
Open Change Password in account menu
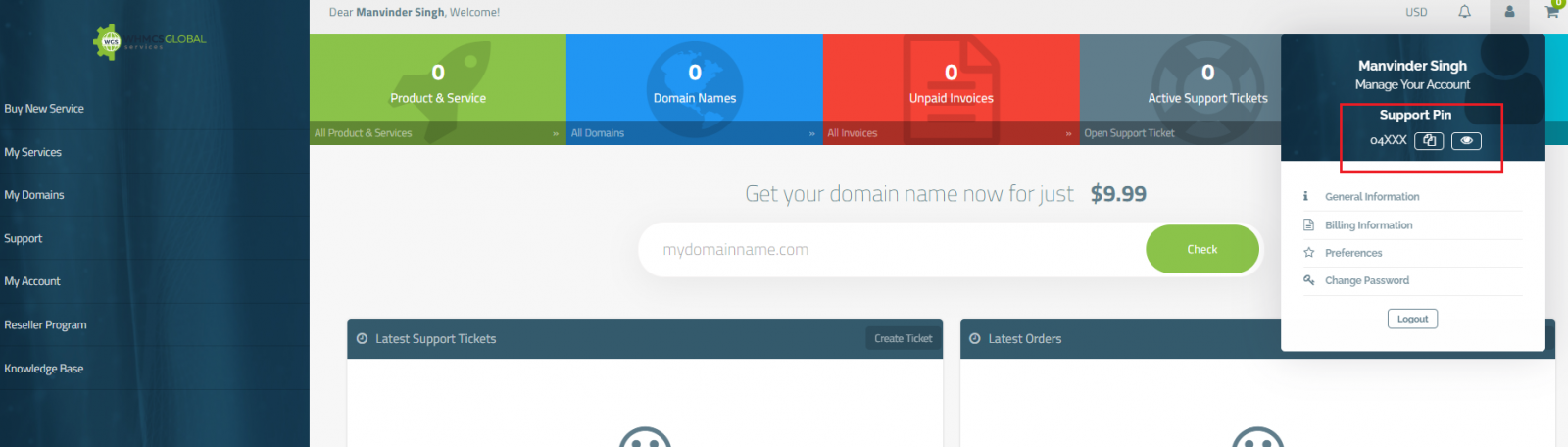(x=1367, y=280)
